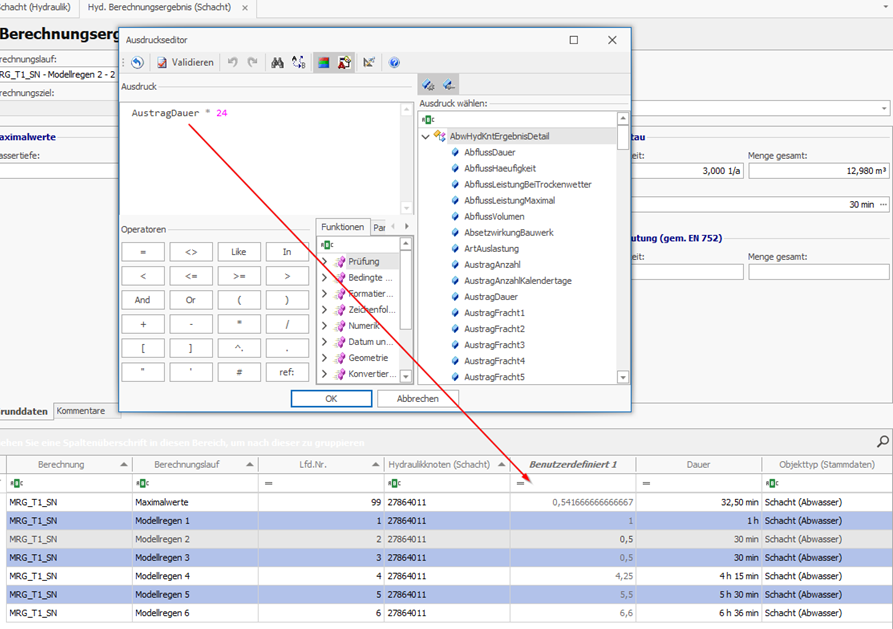Switch to the Funktionen tab
This screenshot has height=629, width=893.
point(342,227)
